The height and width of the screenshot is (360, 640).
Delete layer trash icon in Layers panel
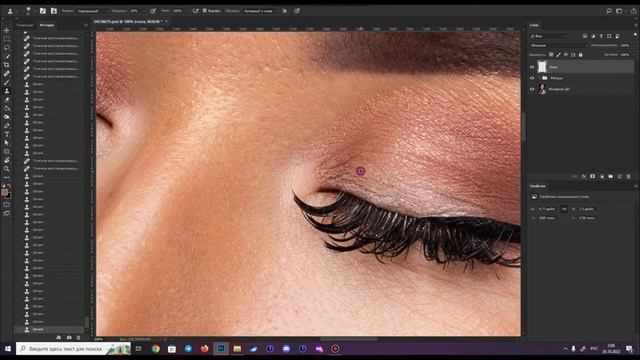pyautogui.click(x=629, y=176)
